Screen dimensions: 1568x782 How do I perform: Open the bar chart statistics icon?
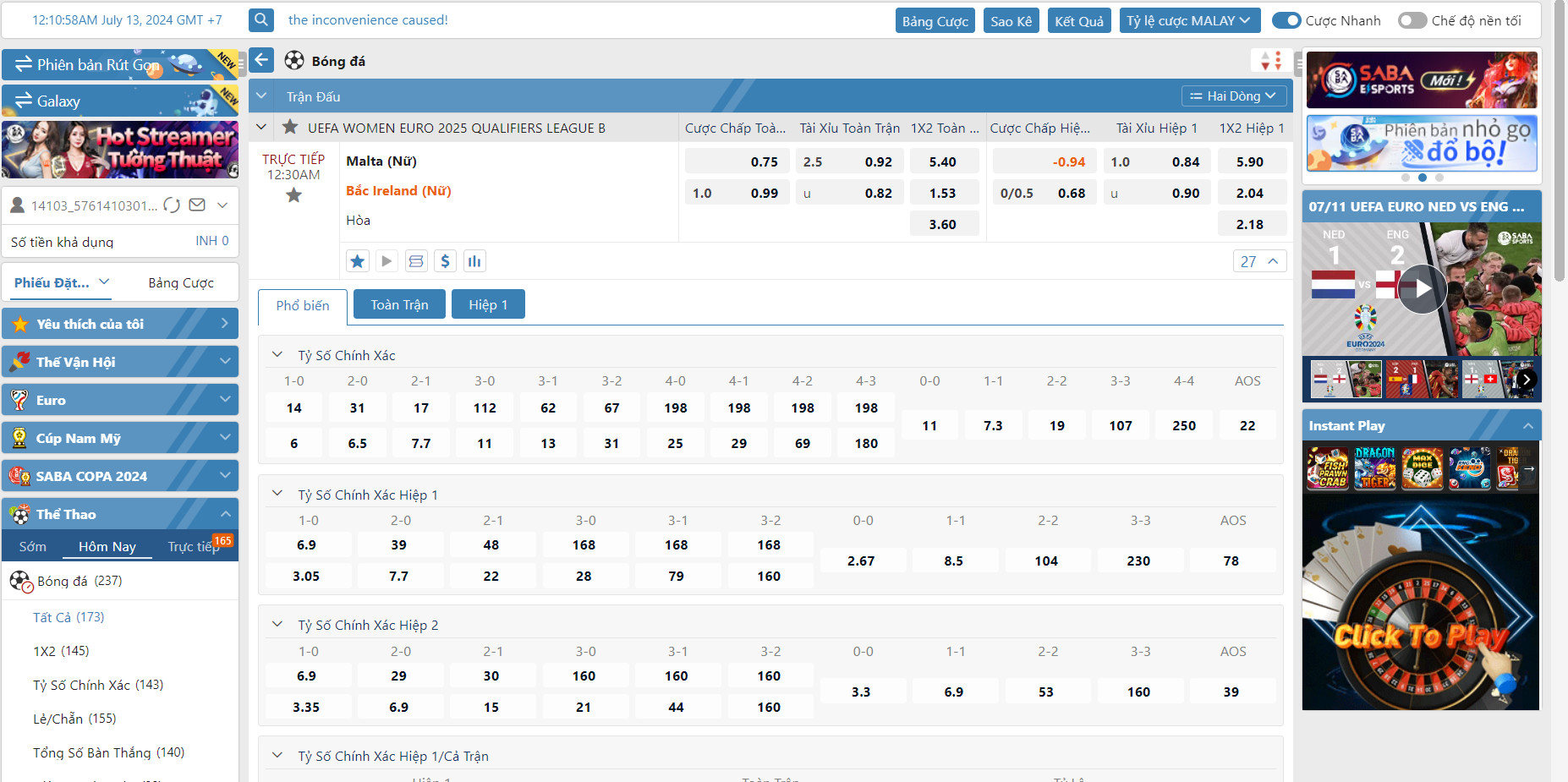coord(474,261)
